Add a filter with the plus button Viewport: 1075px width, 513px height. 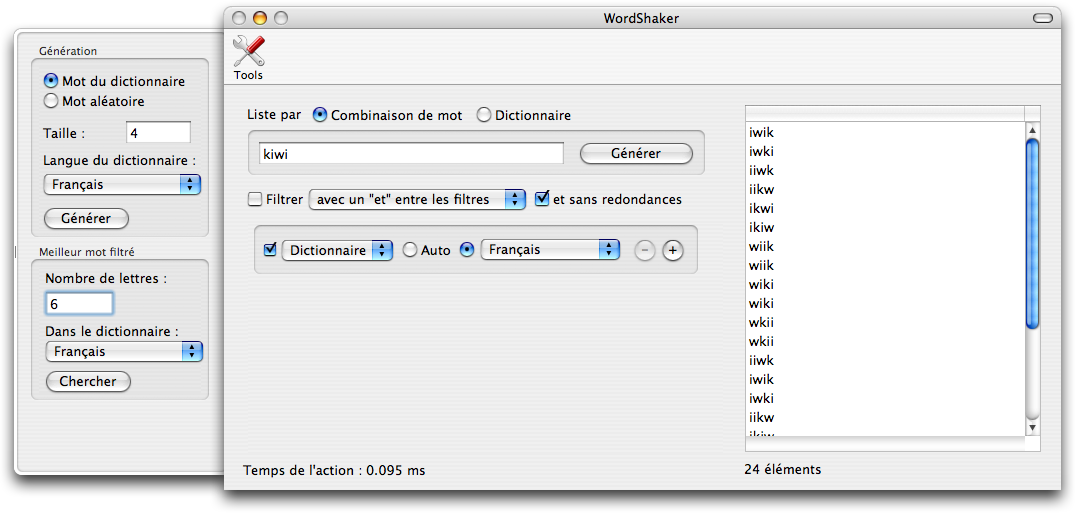(x=673, y=250)
